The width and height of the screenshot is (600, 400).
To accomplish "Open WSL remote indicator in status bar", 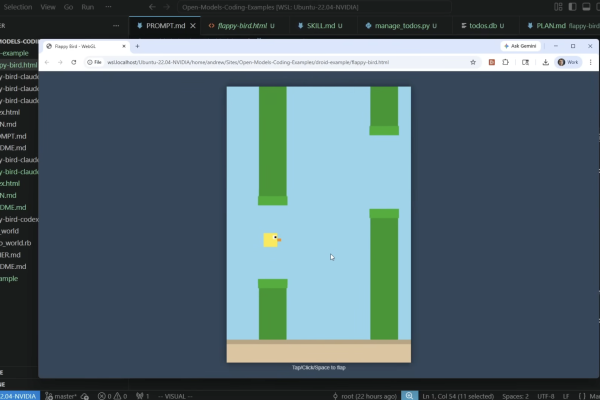I will (x=20, y=396).
